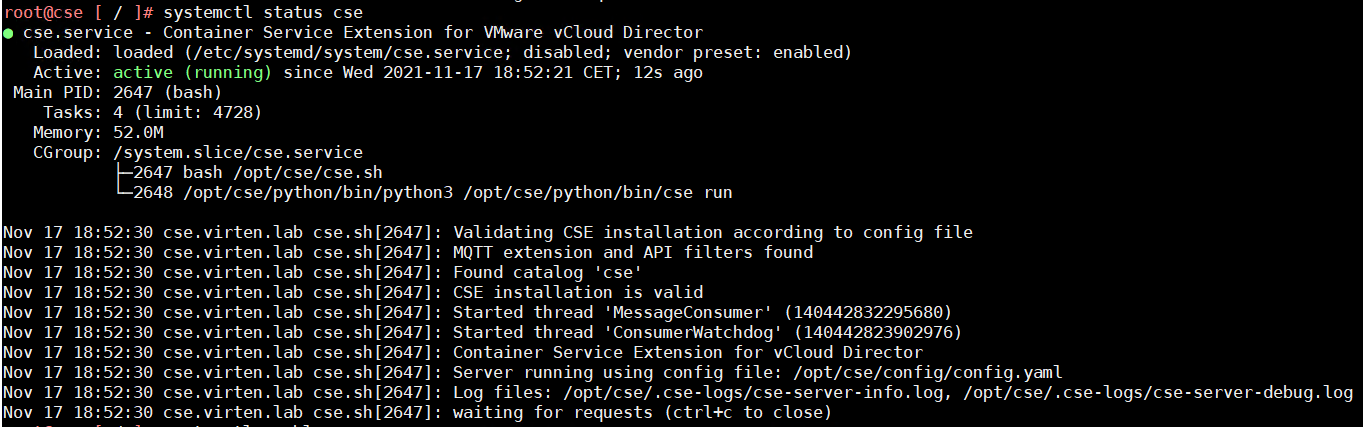
Task: Click the green status dot before cse.service
Action: [x=8, y=33]
